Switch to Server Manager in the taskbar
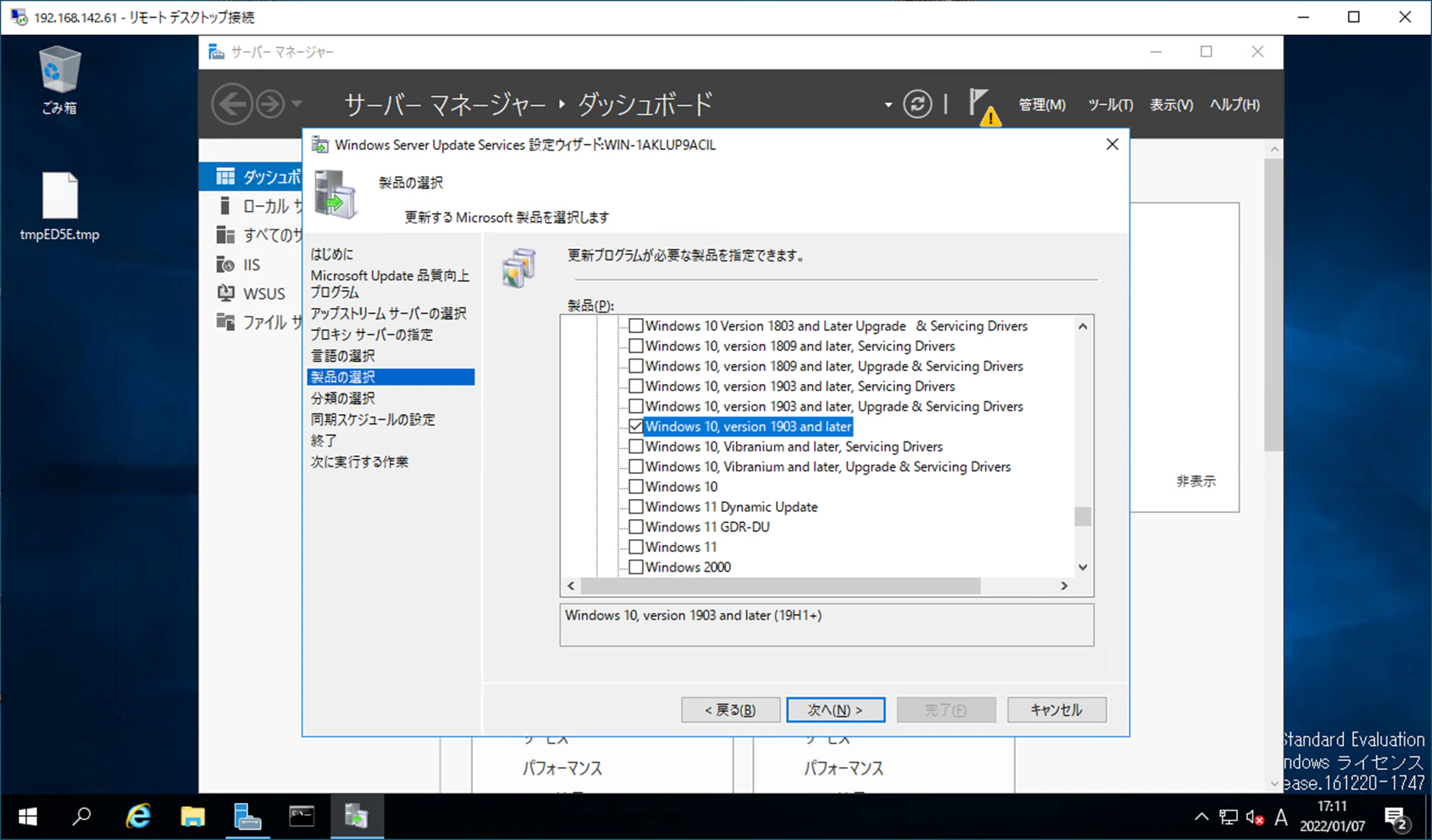Image resolution: width=1432 pixels, height=840 pixels. (247, 816)
